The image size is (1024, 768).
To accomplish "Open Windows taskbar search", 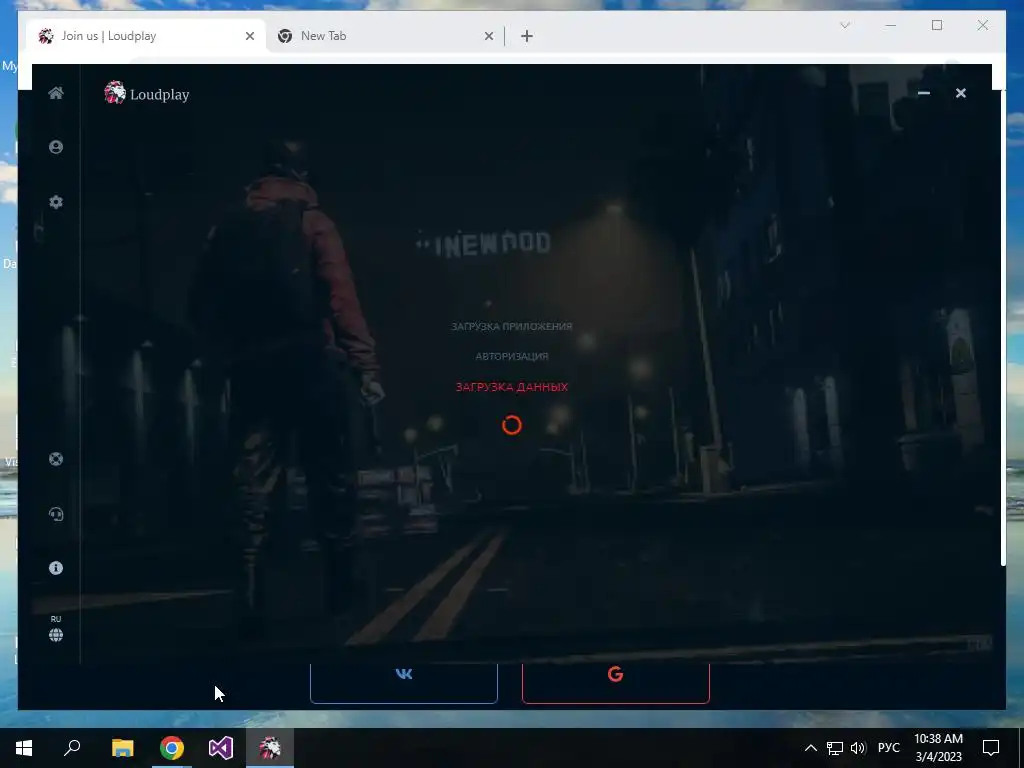I will tap(72, 748).
